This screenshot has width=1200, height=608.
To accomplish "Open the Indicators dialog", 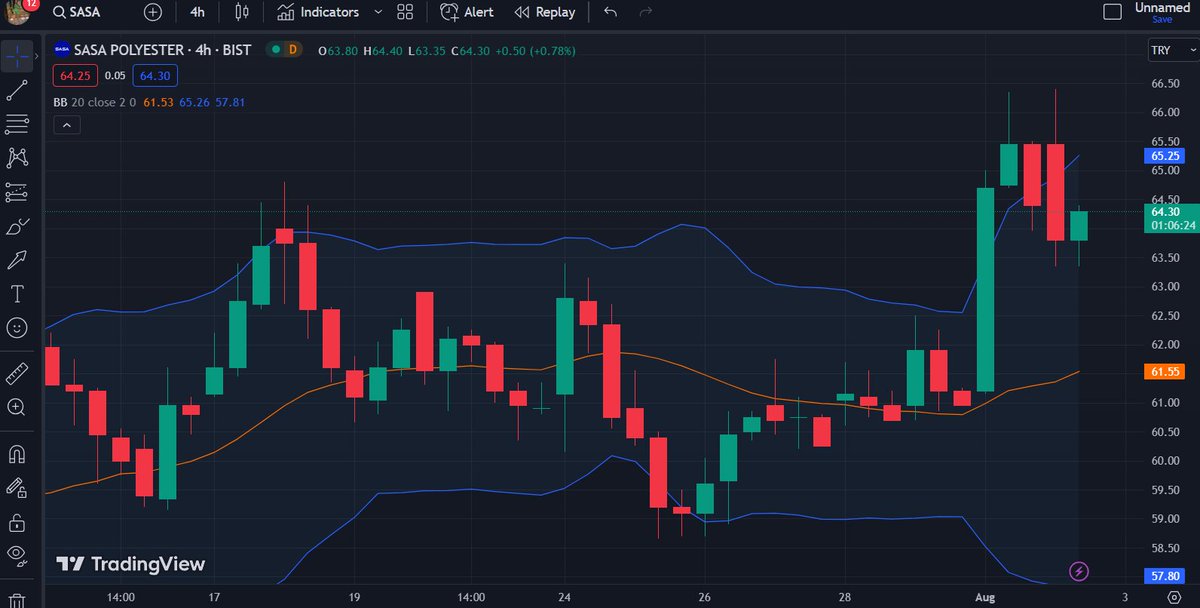I will [x=317, y=12].
